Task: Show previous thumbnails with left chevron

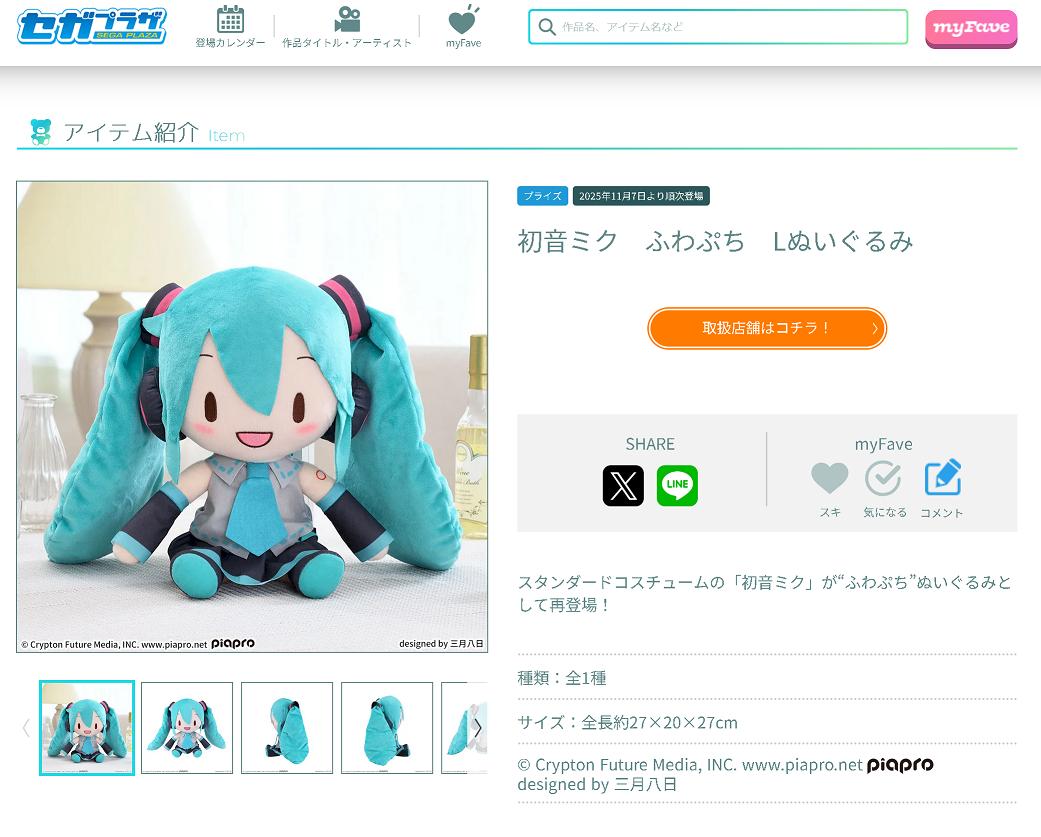Action: click(26, 728)
